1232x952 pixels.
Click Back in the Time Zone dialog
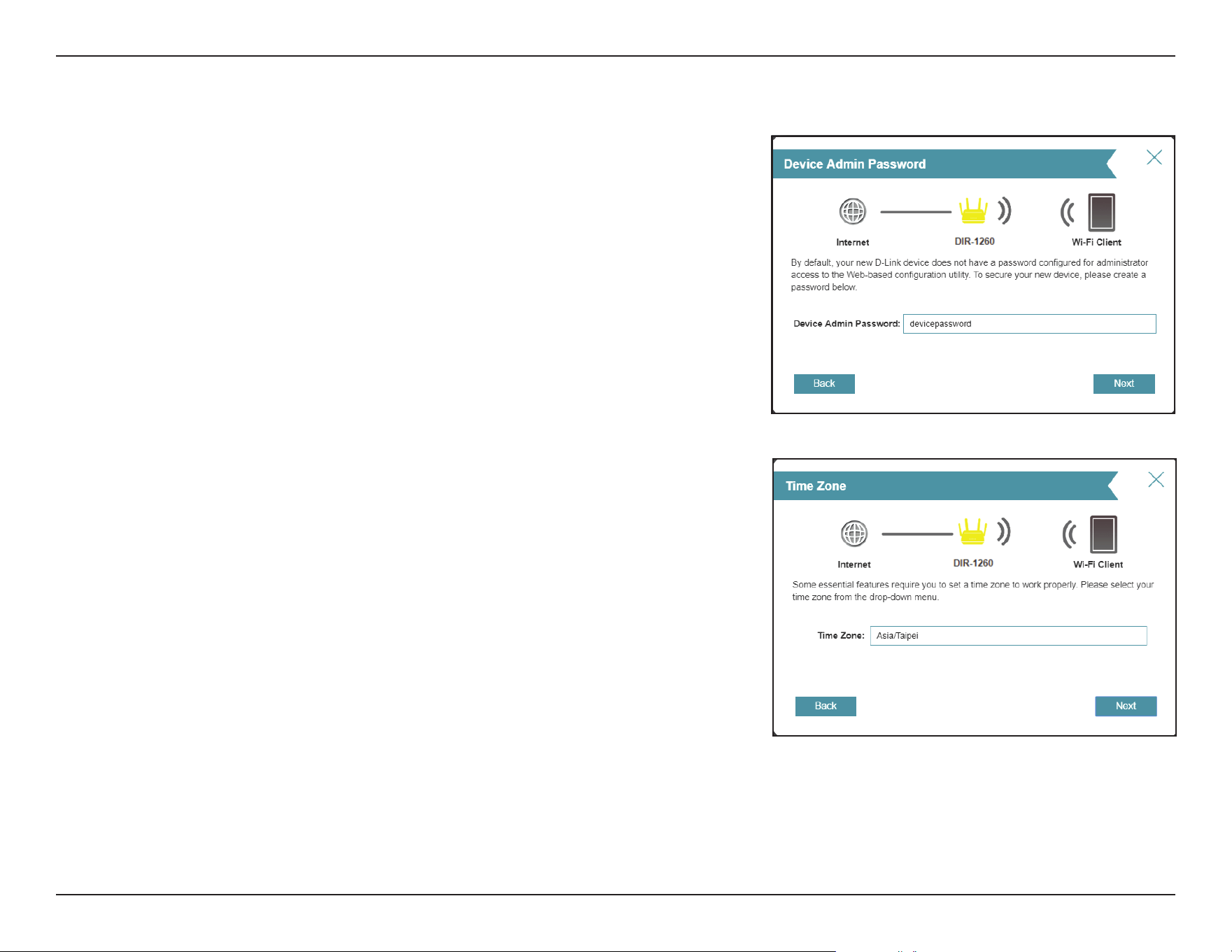pos(826,706)
